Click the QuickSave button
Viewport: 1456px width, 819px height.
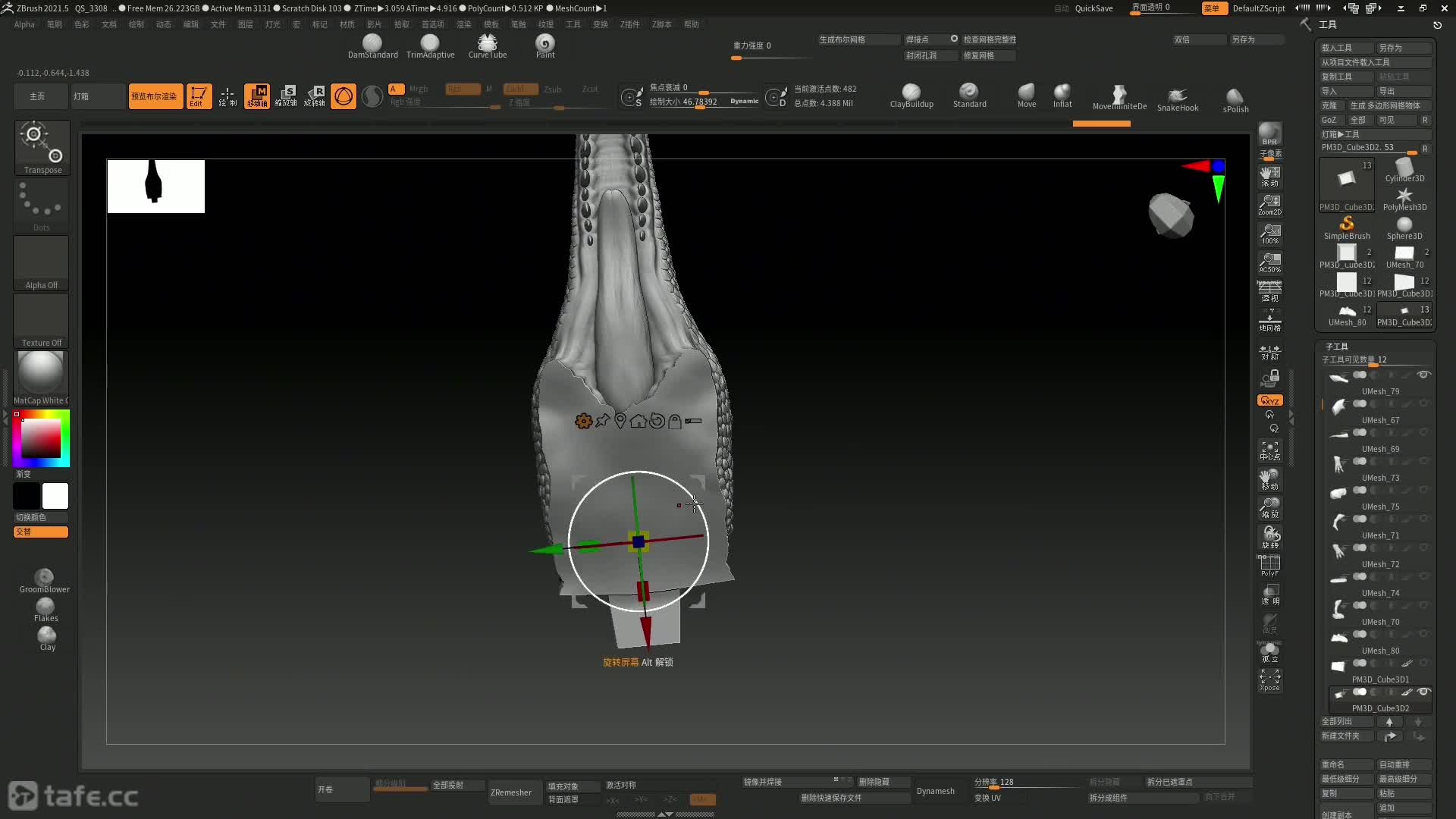click(x=1094, y=8)
